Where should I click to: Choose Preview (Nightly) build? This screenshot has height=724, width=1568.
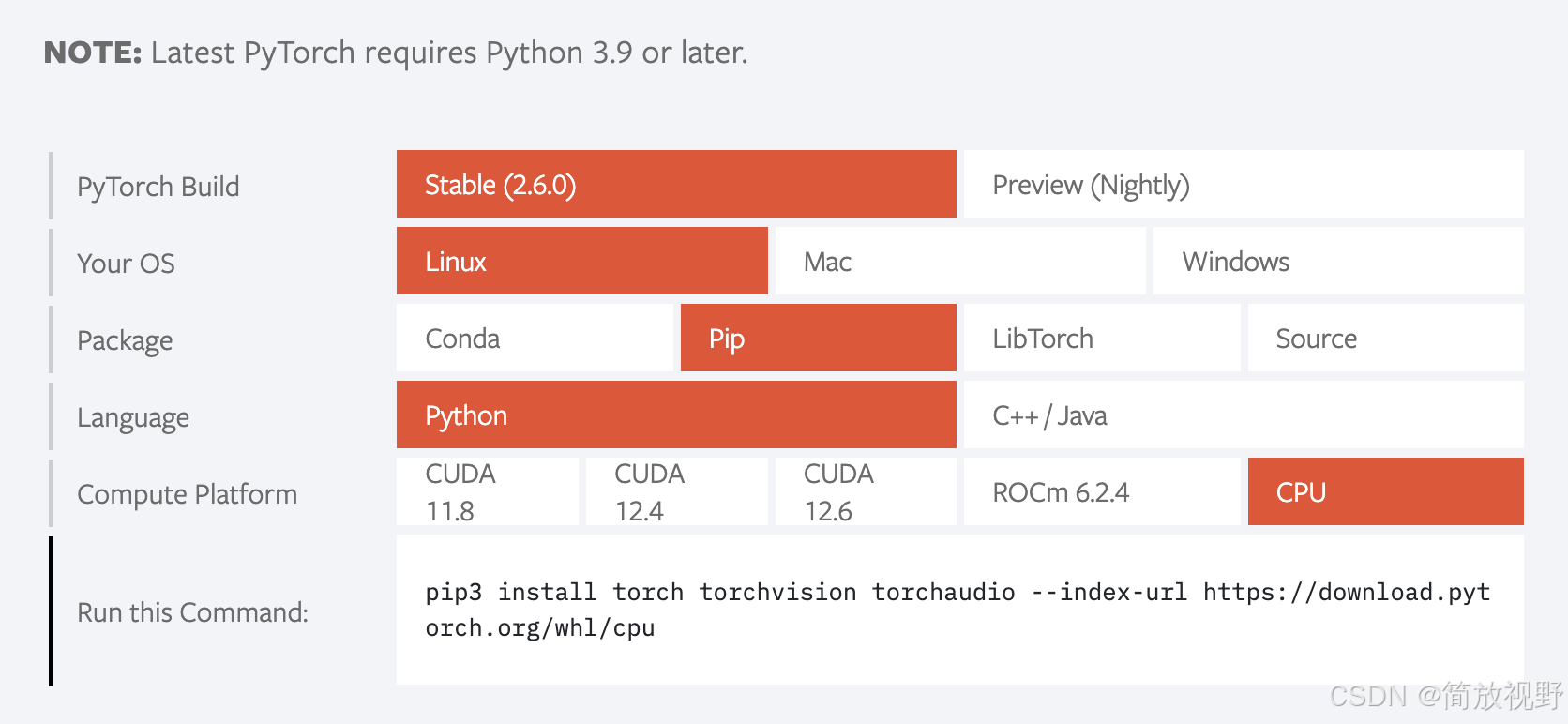point(1243,185)
